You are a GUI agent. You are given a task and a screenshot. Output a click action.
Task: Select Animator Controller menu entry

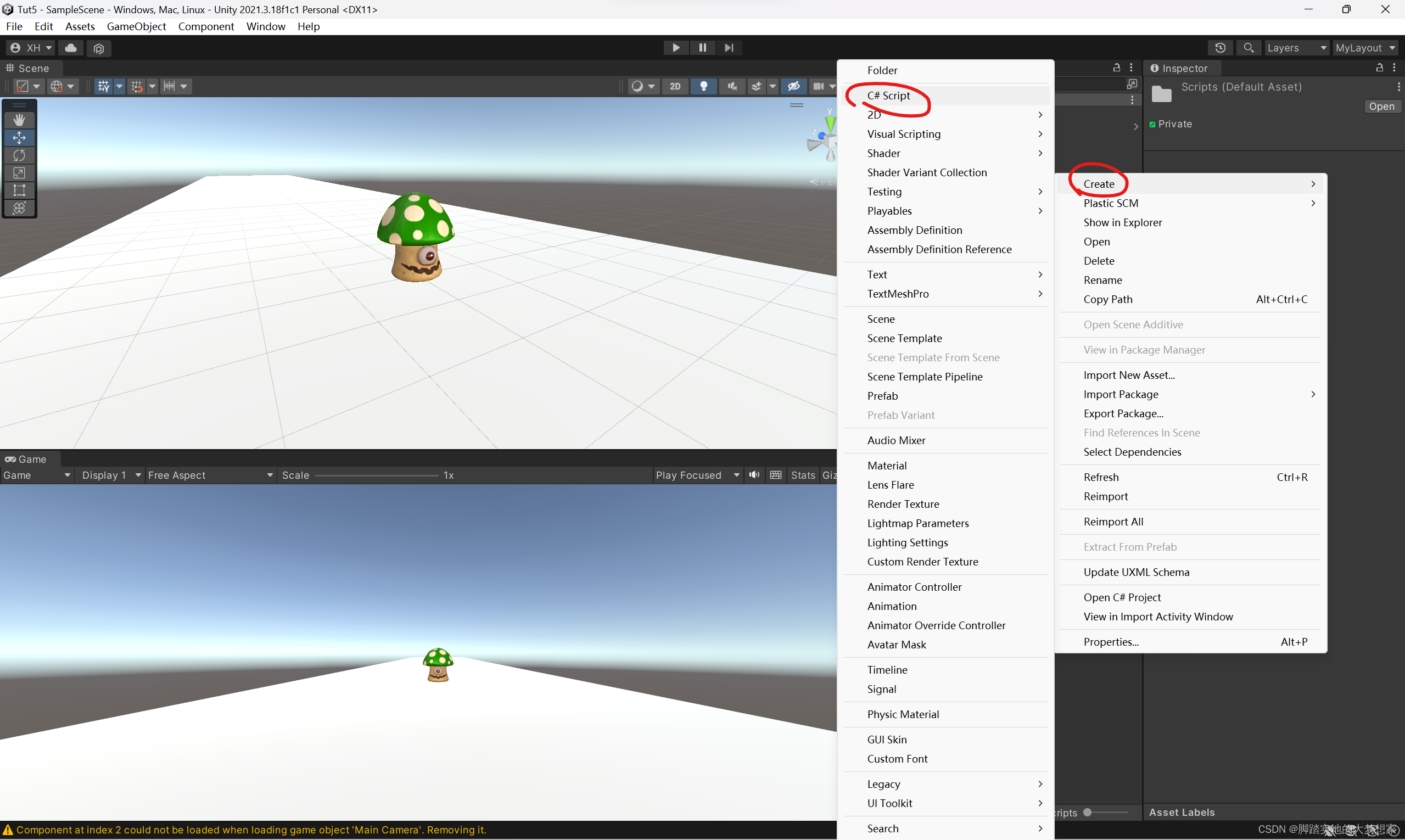coord(947,587)
